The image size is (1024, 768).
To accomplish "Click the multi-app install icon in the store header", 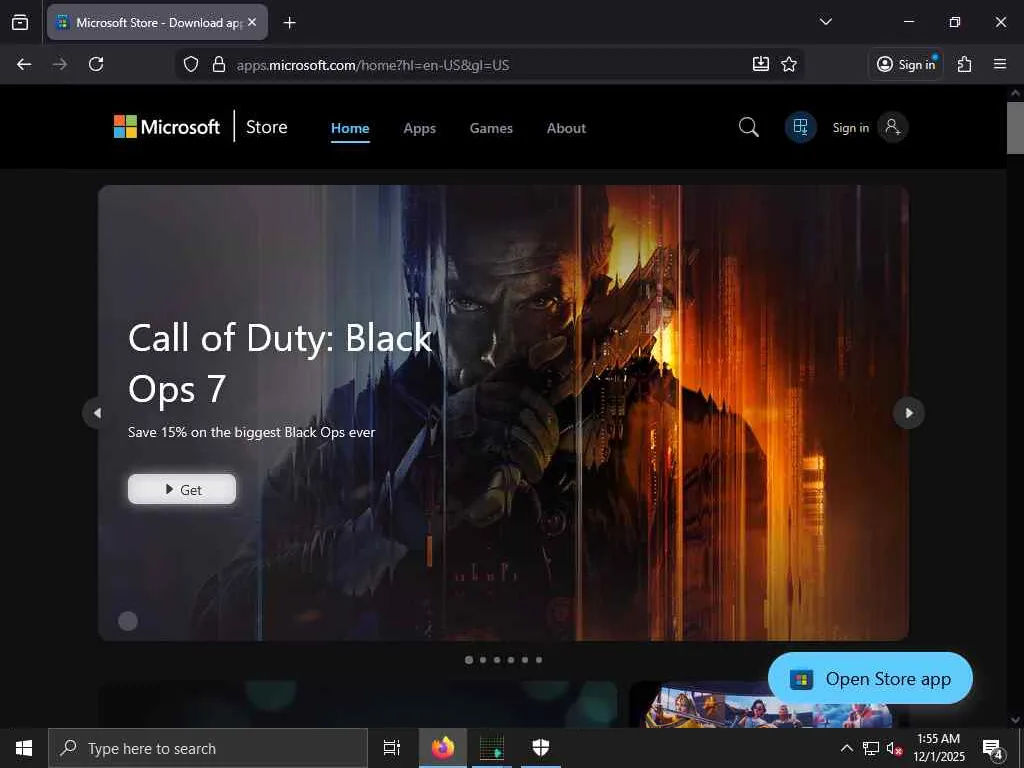I will pos(801,127).
